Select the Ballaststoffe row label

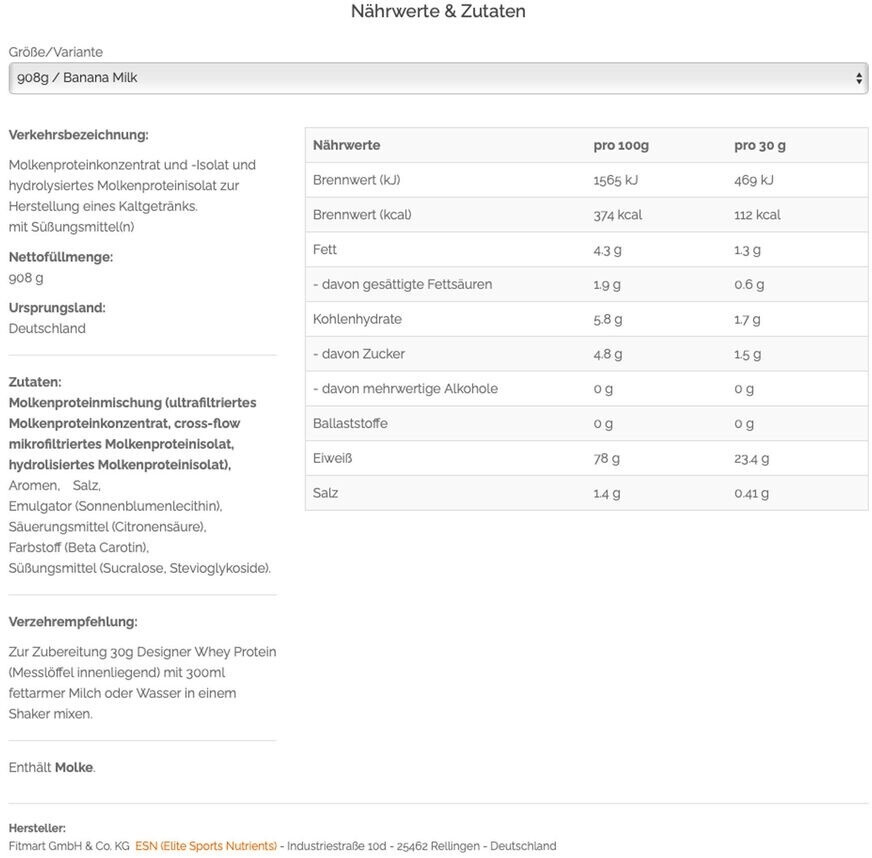pyautogui.click(x=350, y=423)
